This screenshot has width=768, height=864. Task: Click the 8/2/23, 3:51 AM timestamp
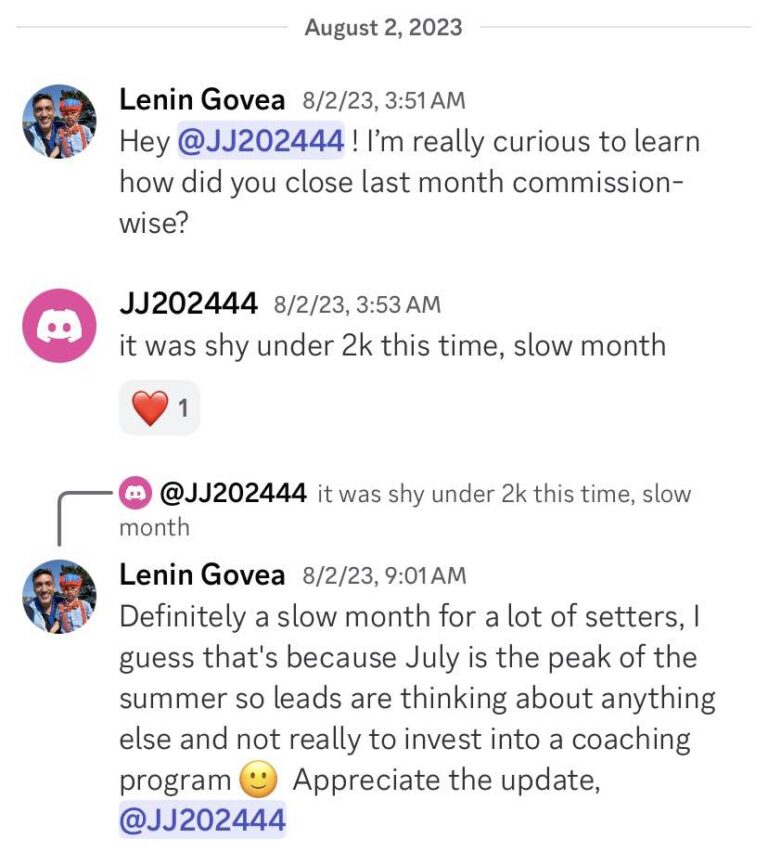tap(383, 101)
